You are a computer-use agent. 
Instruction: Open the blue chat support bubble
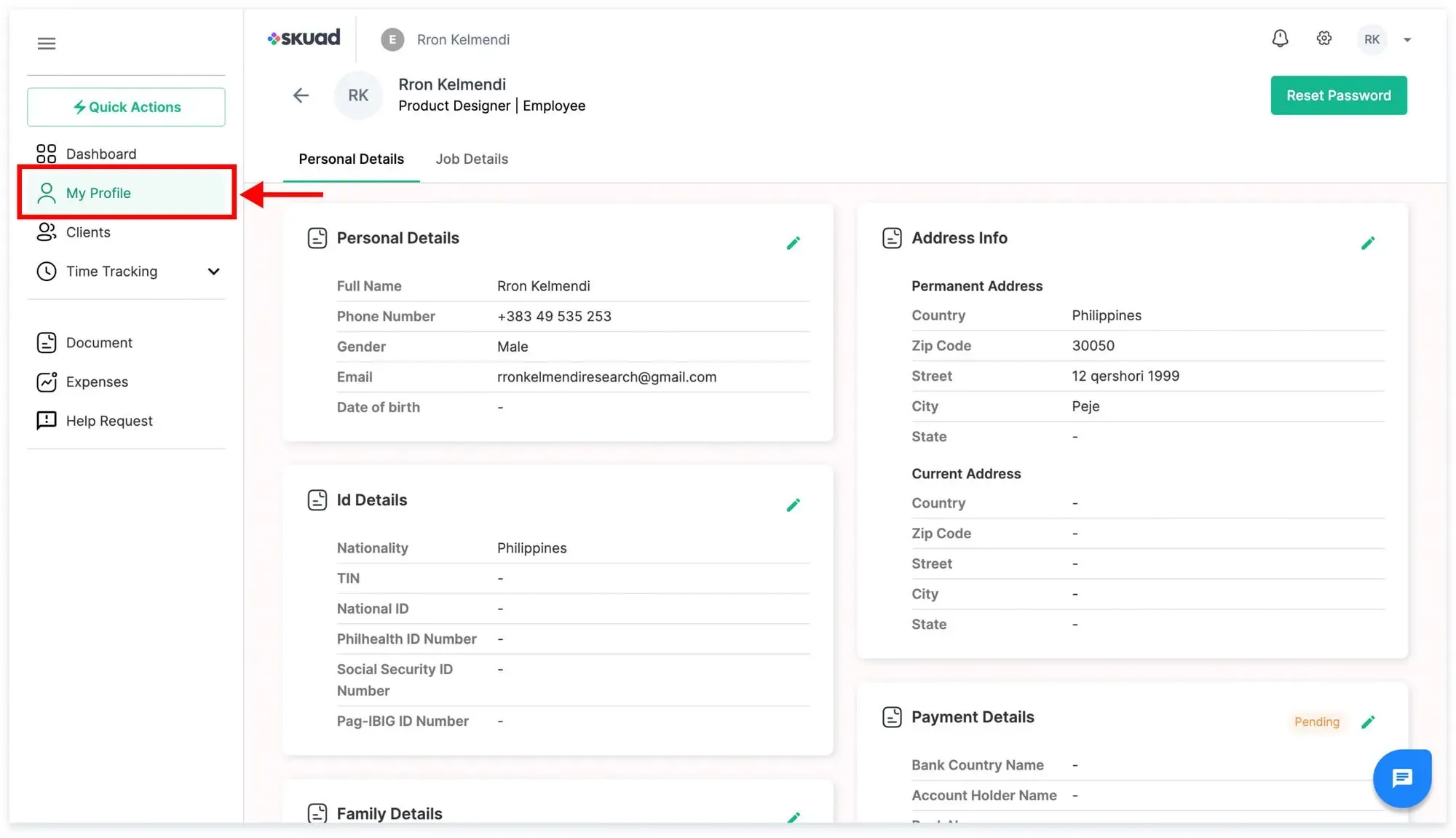[1402, 778]
